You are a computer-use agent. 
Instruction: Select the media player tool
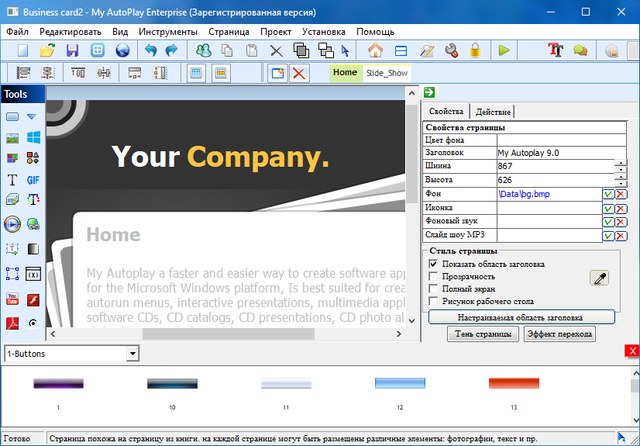point(12,224)
